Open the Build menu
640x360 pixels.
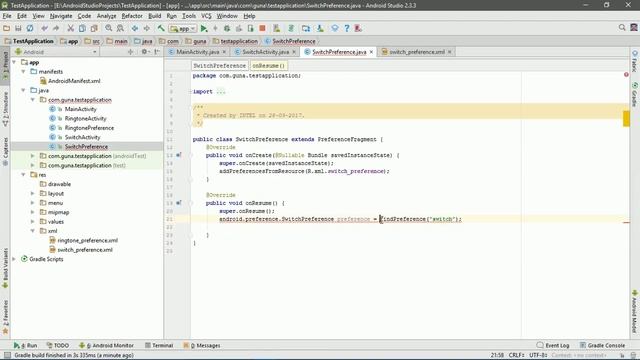pyautogui.click(x=154, y=16)
